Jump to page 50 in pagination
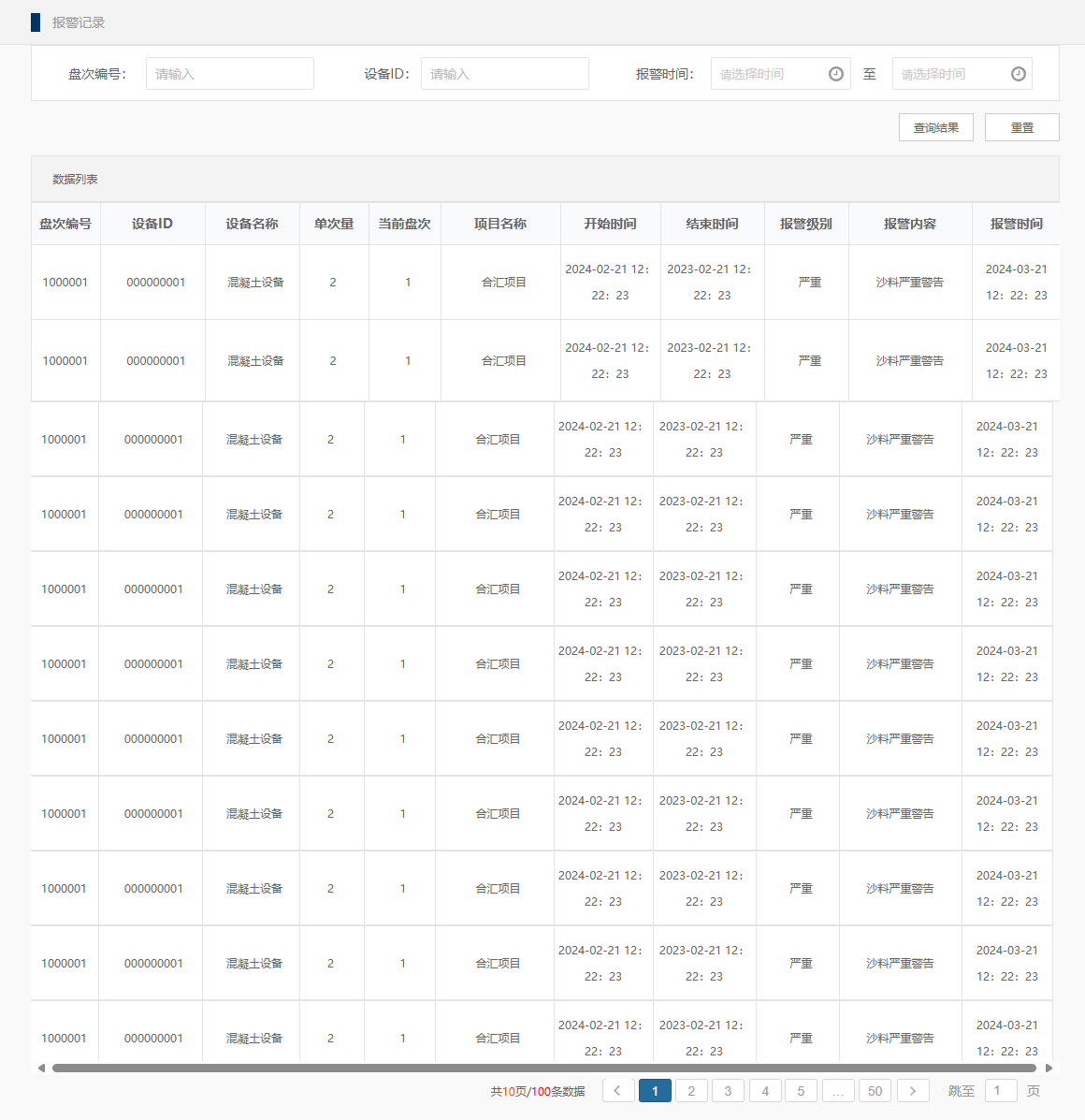 875,1091
